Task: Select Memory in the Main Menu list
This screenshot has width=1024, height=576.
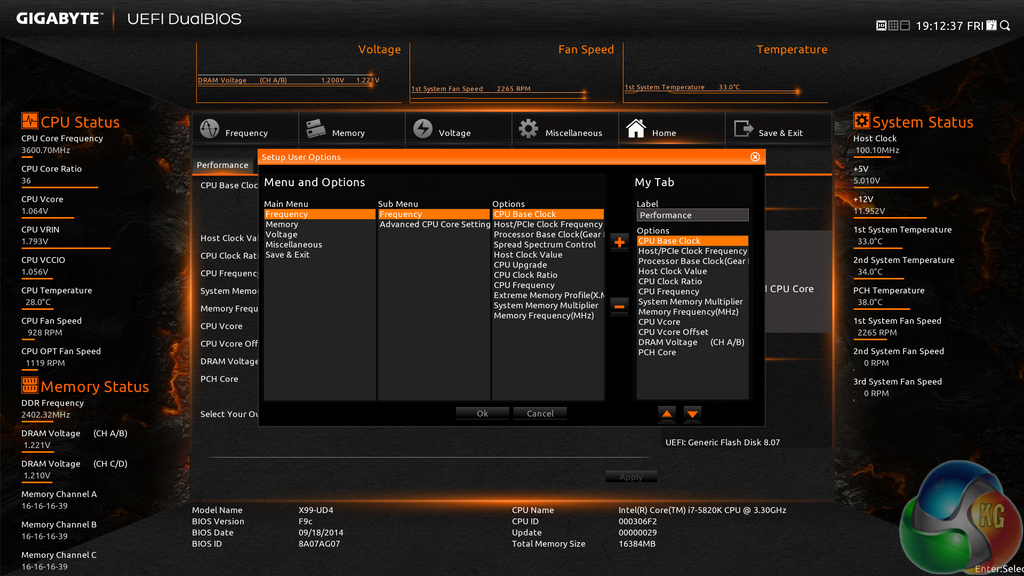Action: tap(282, 225)
